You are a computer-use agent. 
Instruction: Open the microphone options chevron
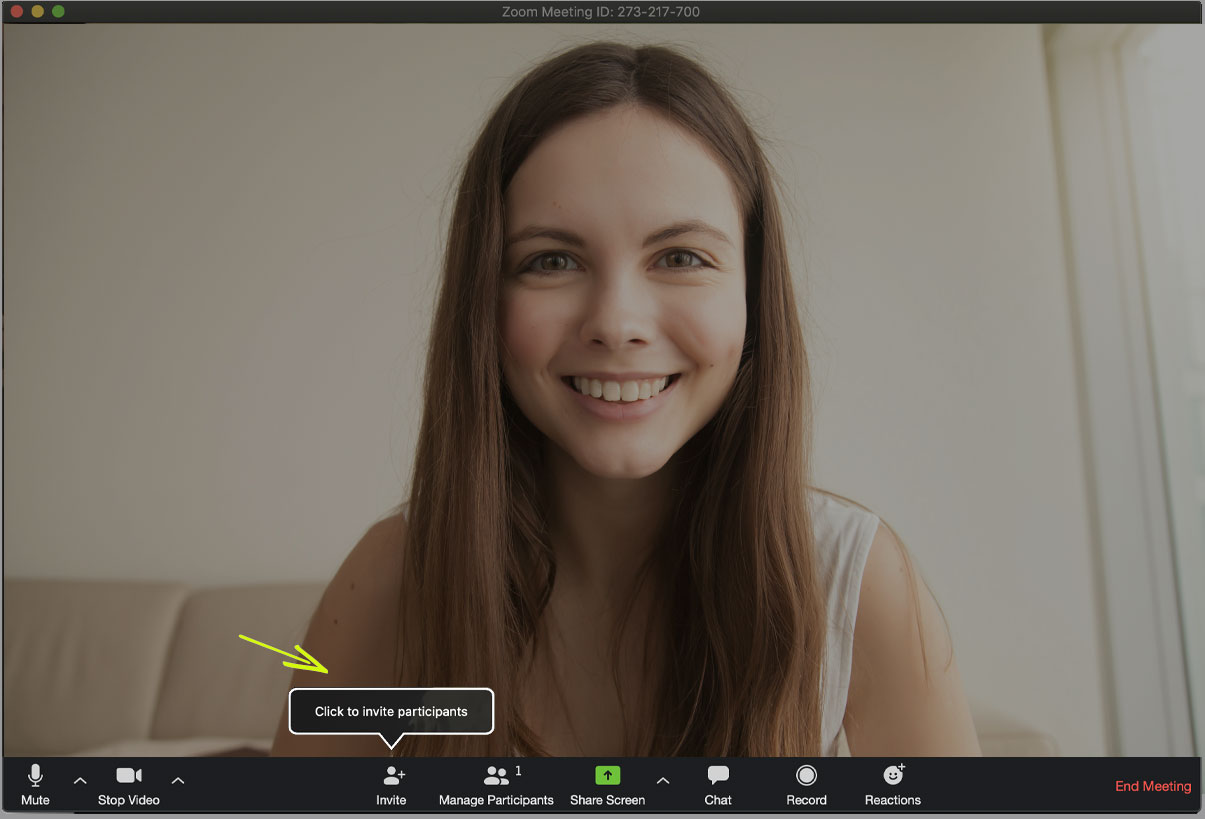[80, 781]
